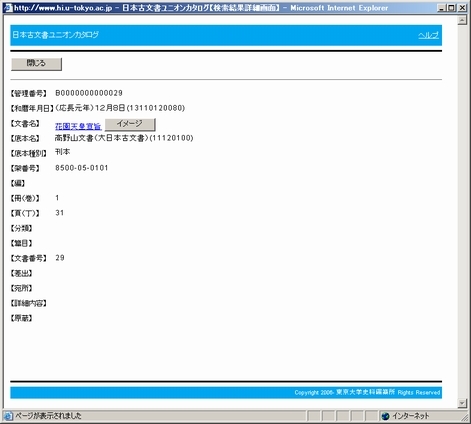Click the vertical scrollbar track

click(462, 212)
